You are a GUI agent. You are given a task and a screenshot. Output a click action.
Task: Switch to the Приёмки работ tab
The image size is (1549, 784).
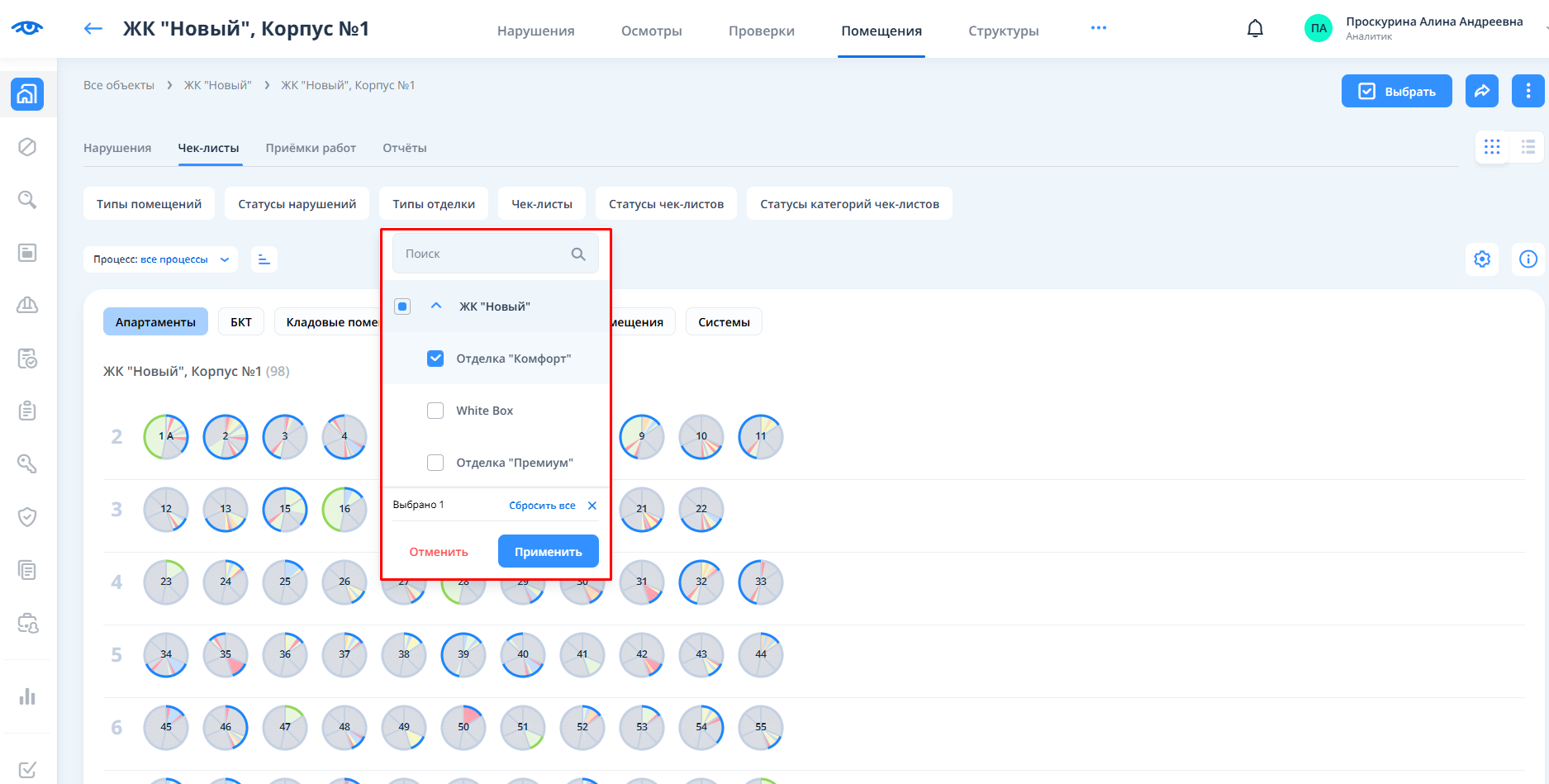tap(311, 148)
